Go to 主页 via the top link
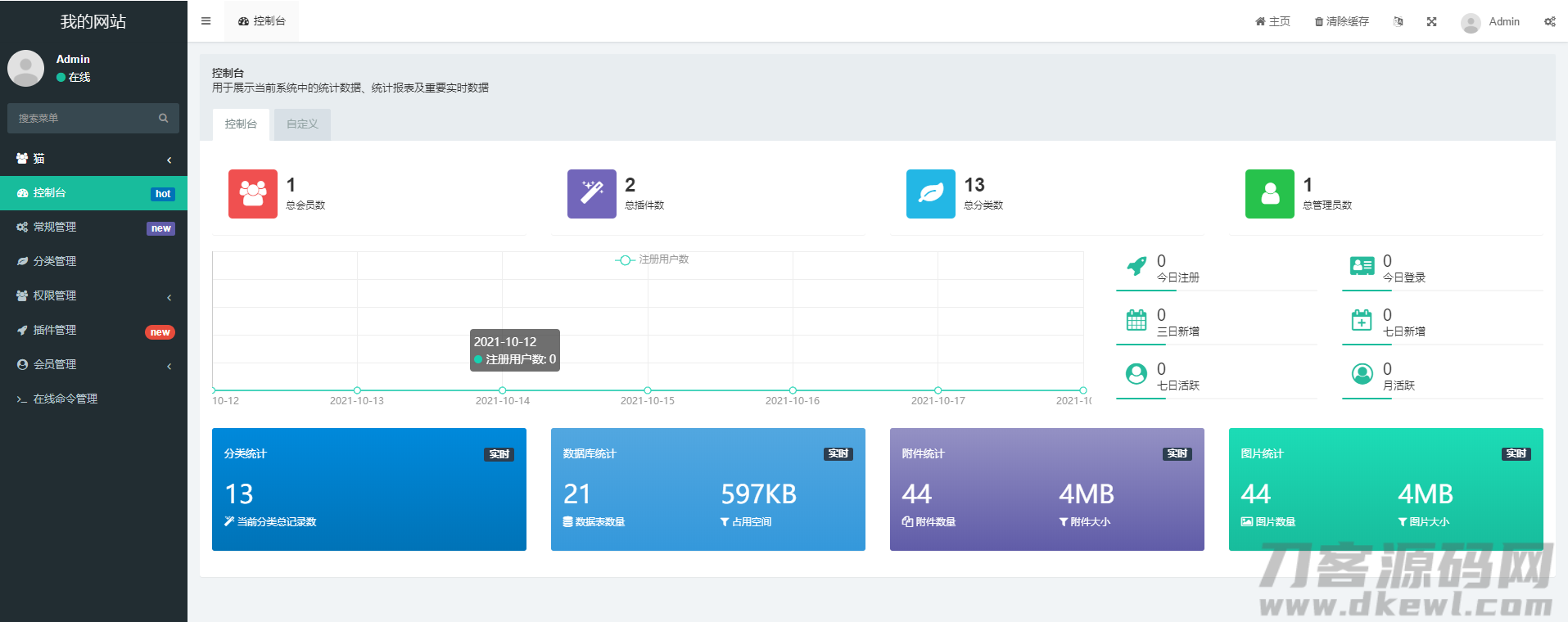Screen dimensions: 1568x622 click(x=1272, y=22)
